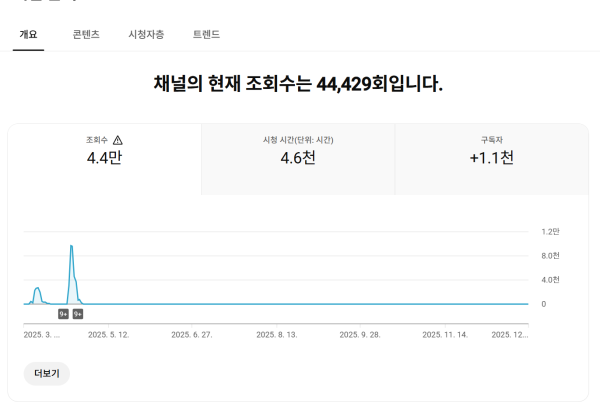Click the 2025. 6. 27. date label
This screenshot has height=404, width=600.
[x=192, y=336]
